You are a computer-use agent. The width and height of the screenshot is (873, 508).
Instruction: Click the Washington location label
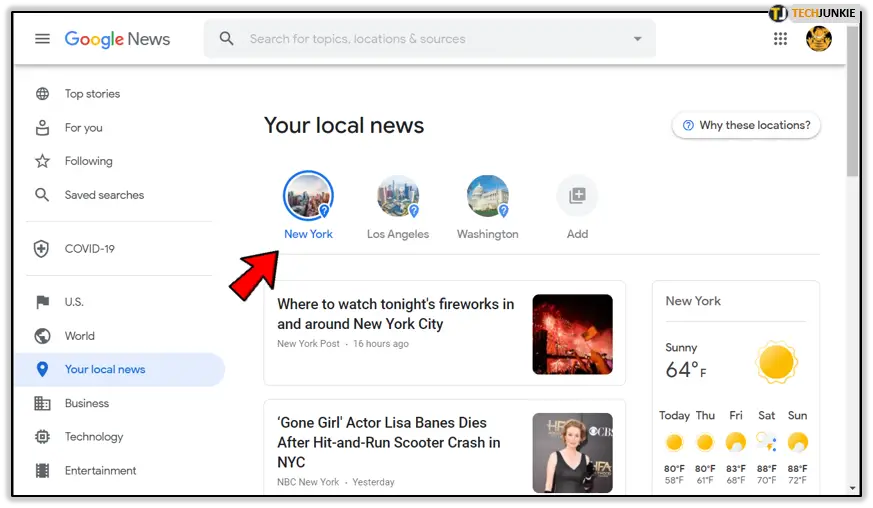click(488, 234)
